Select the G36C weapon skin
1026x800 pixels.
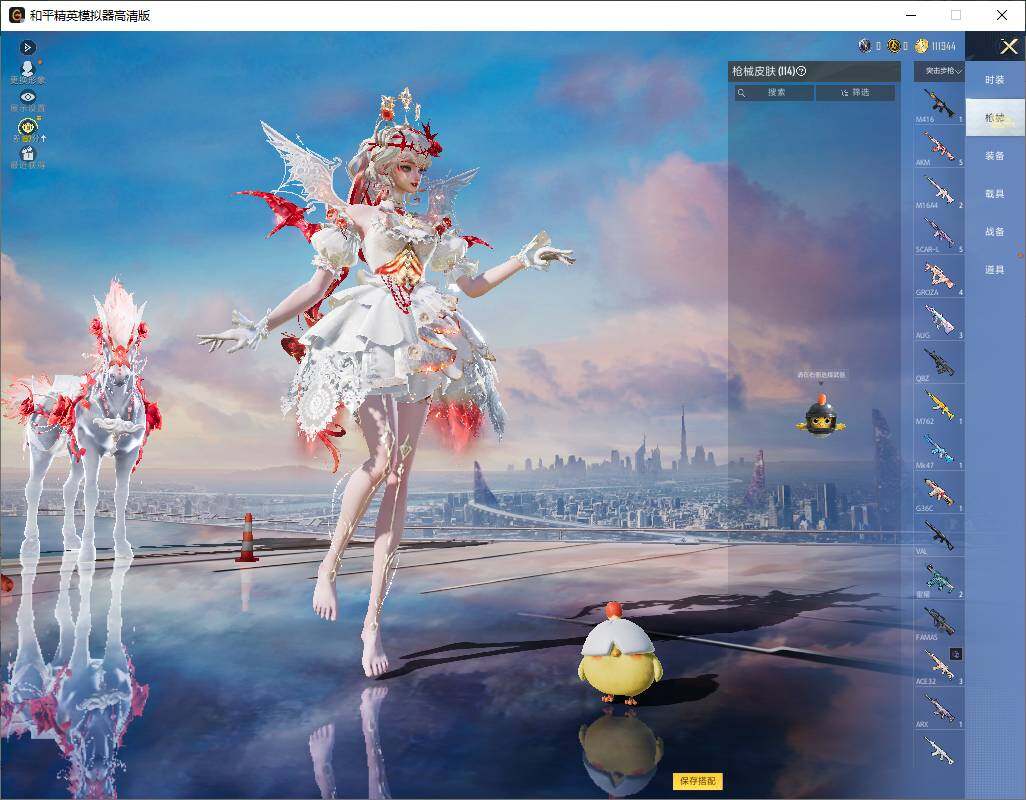coord(939,493)
